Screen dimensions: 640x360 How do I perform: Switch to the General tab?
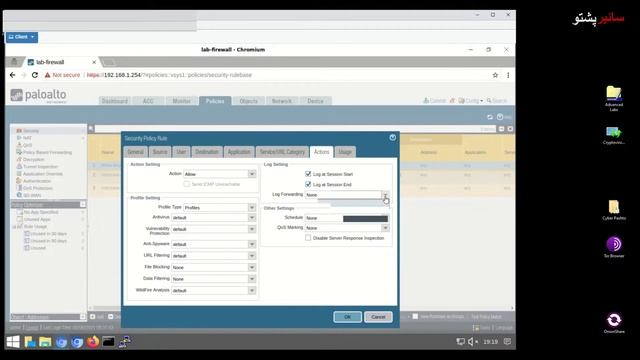coord(136,152)
